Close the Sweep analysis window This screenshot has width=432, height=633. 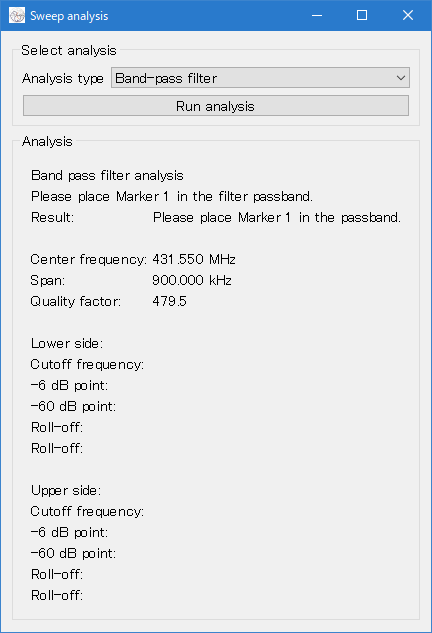(x=408, y=15)
